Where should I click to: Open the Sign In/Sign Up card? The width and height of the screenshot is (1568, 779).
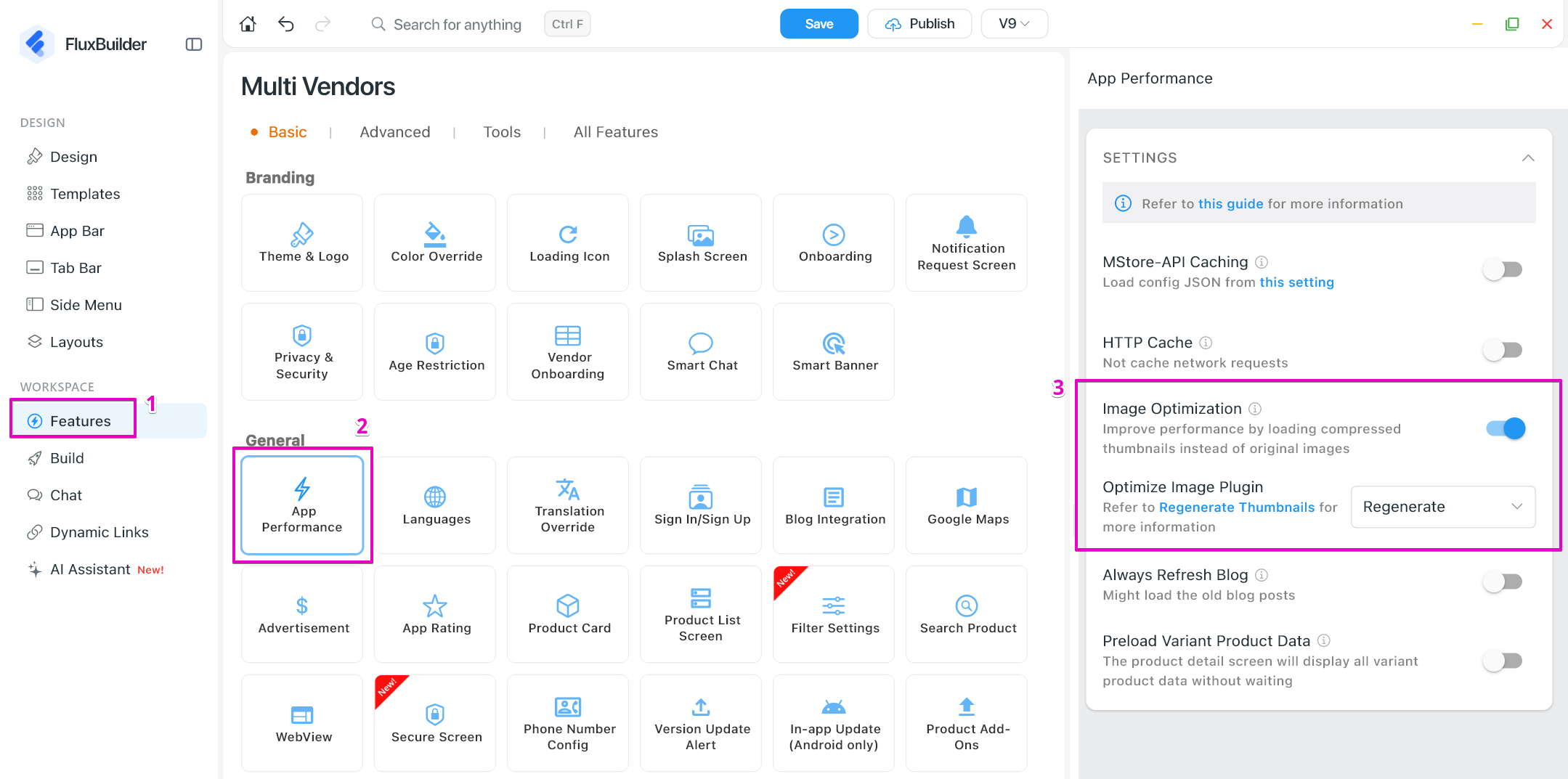pos(701,505)
